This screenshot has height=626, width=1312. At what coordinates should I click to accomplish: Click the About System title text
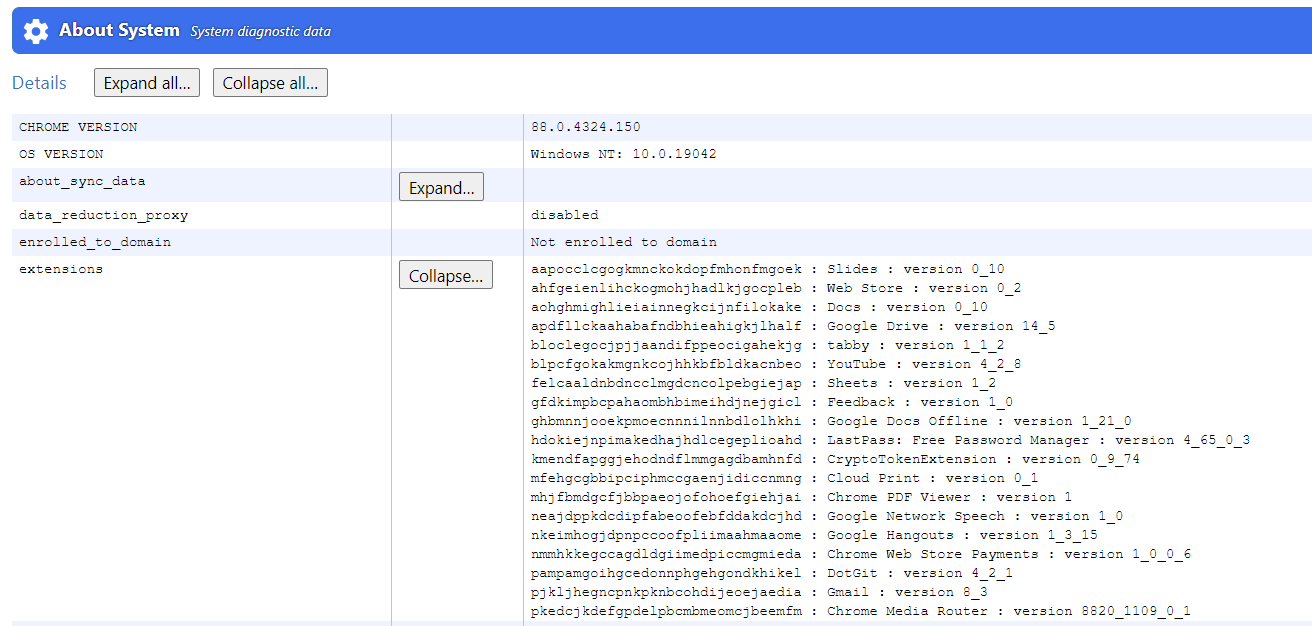(x=119, y=30)
